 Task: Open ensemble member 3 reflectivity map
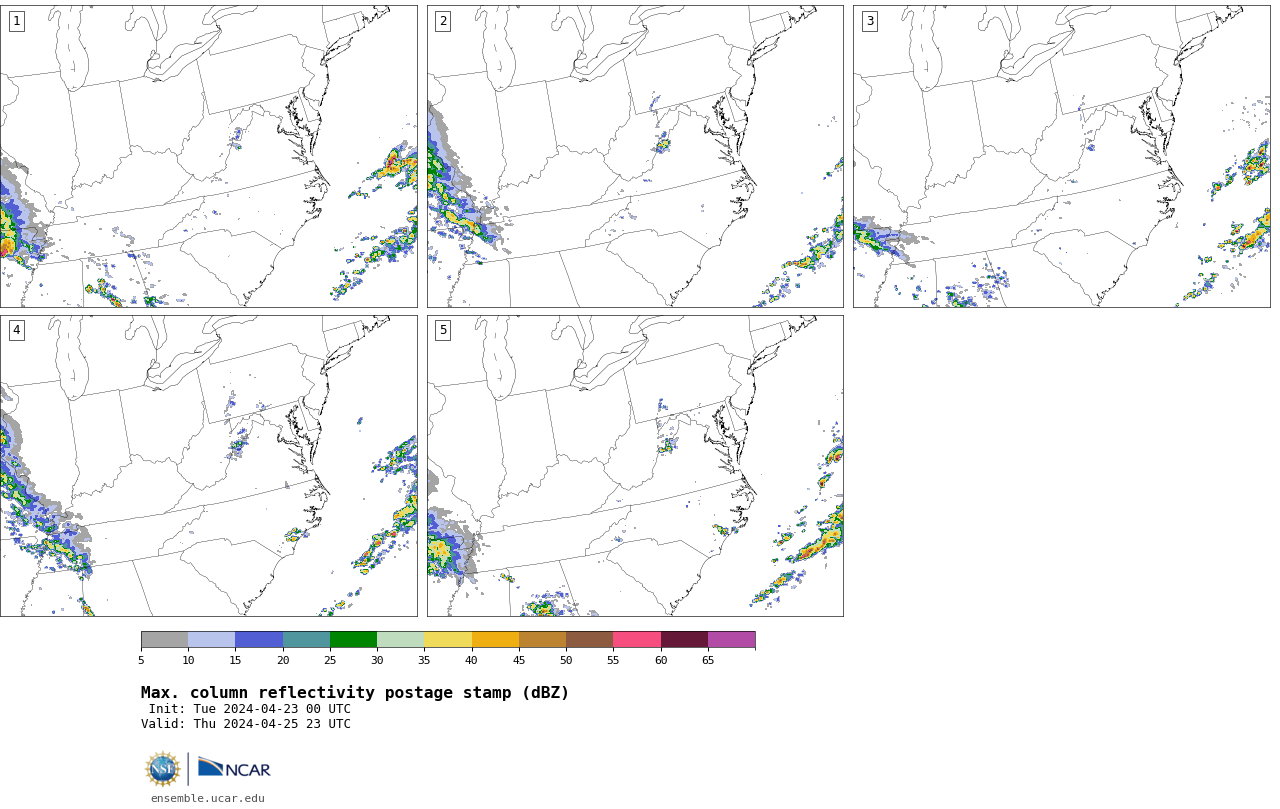pyautogui.click(x=1061, y=156)
